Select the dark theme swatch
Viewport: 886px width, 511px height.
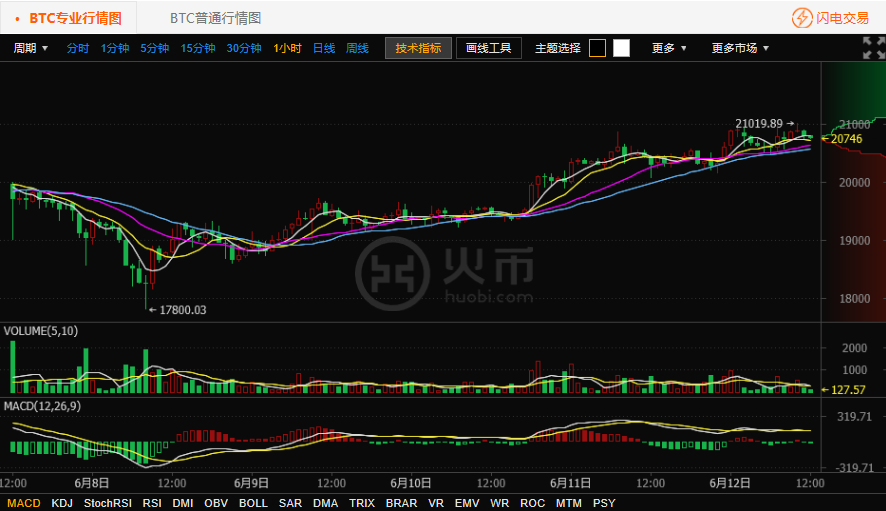(x=597, y=48)
